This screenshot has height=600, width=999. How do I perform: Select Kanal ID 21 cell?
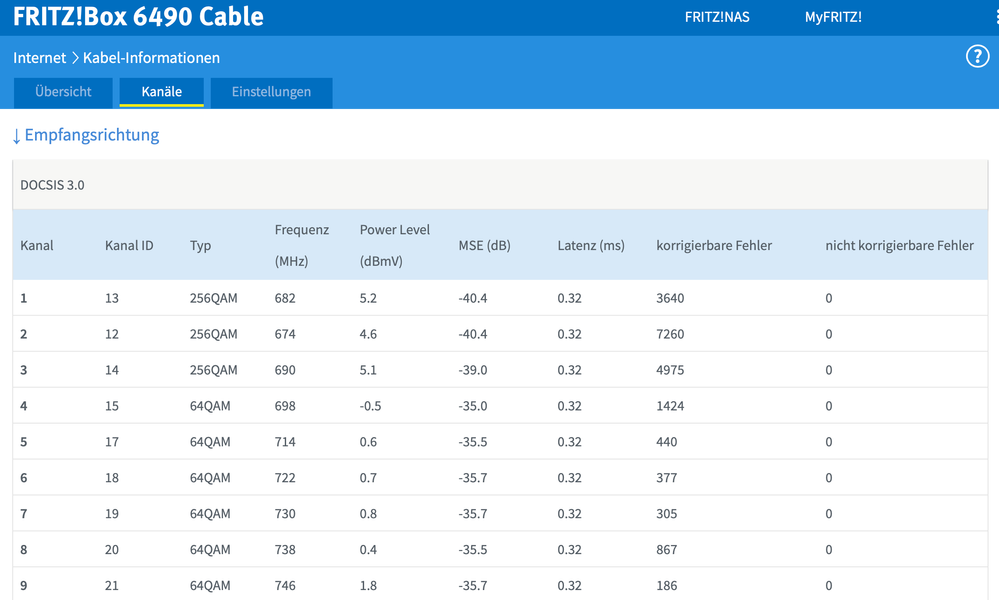pos(111,585)
